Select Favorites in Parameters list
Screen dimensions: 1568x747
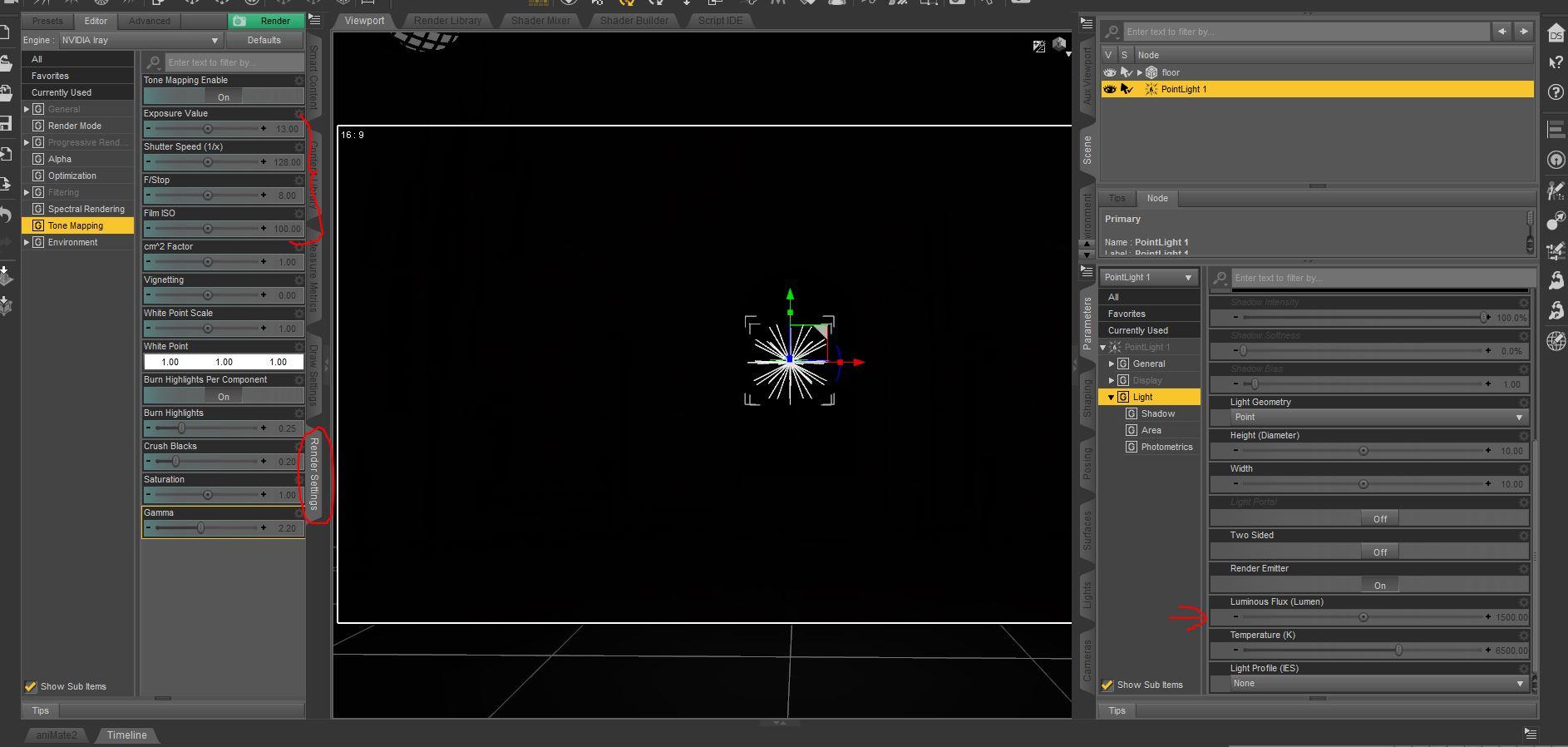coord(1150,314)
